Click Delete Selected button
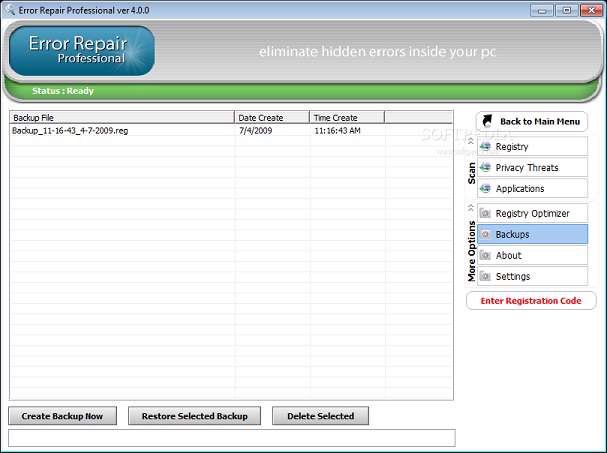Screen dimensions: 607x453 point(320,416)
